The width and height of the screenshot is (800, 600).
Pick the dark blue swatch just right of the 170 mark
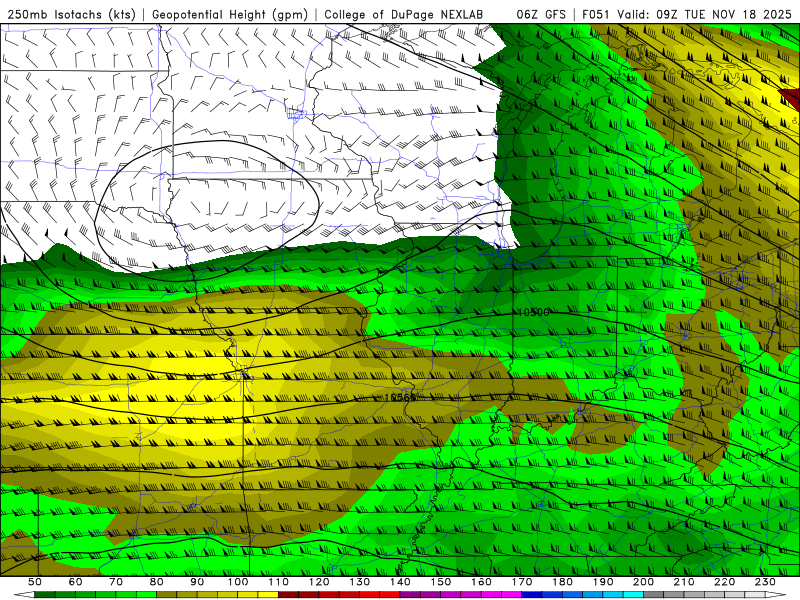[x=532, y=595]
